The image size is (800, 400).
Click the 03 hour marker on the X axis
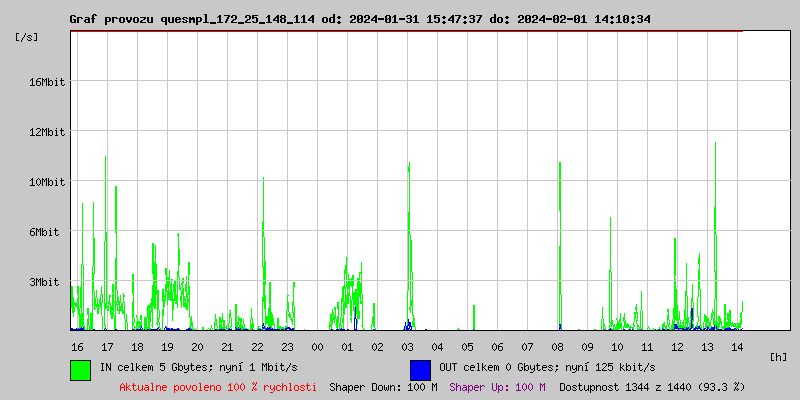(407, 347)
